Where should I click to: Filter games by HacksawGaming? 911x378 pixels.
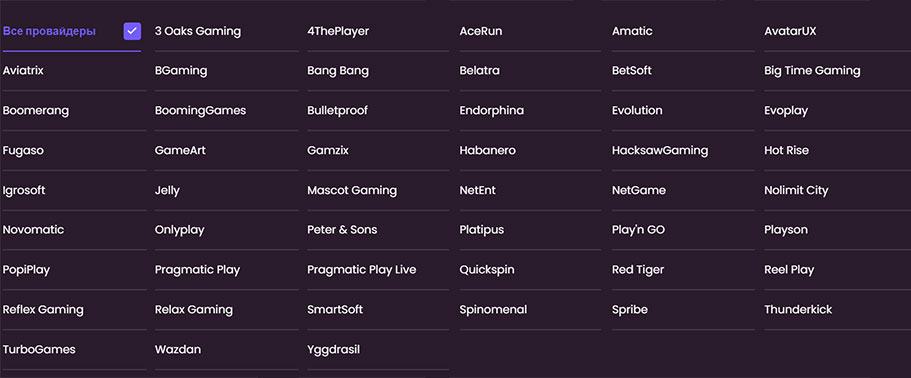click(x=660, y=150)
